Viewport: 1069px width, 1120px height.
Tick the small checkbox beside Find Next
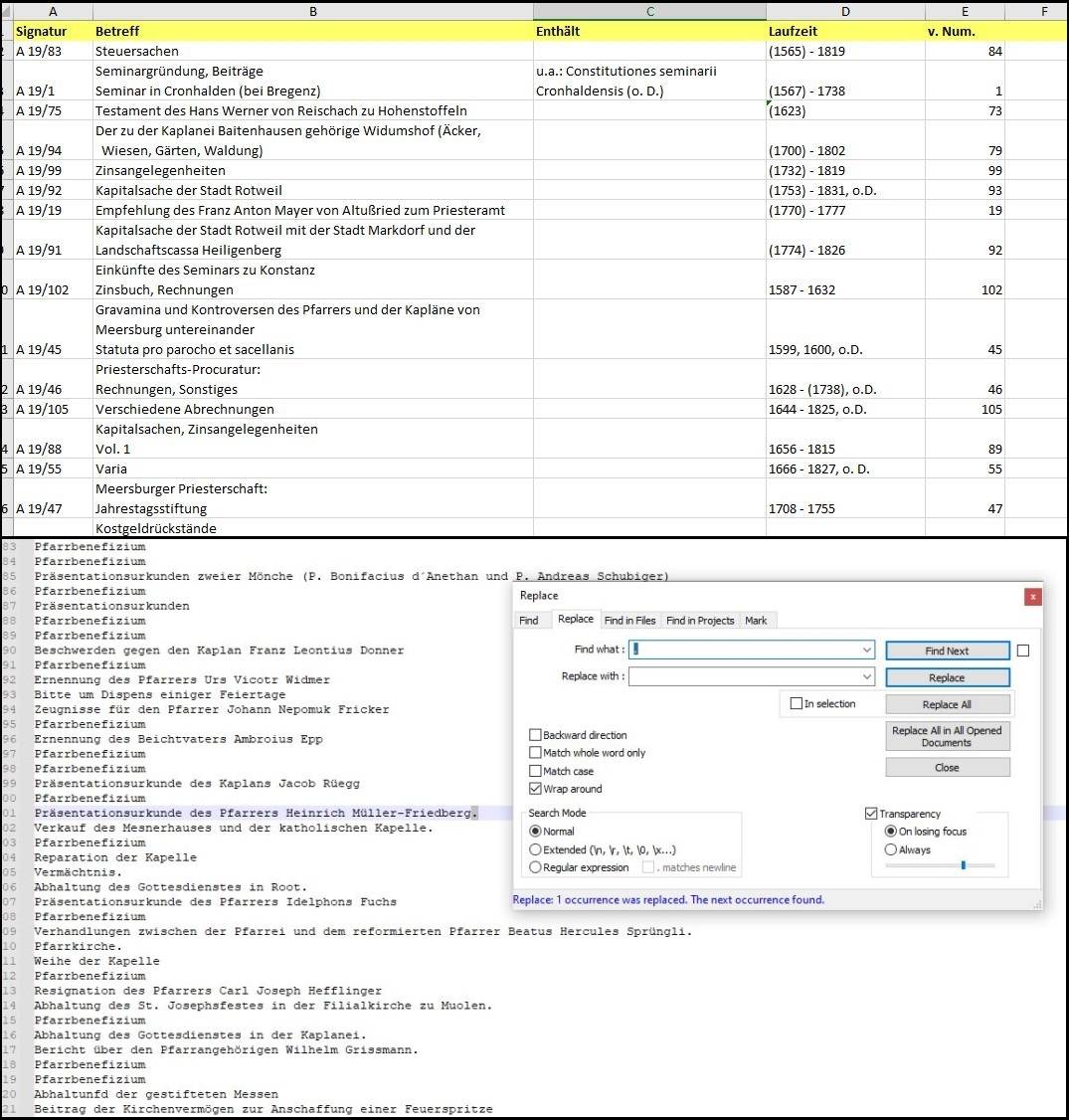(1023, 651)
